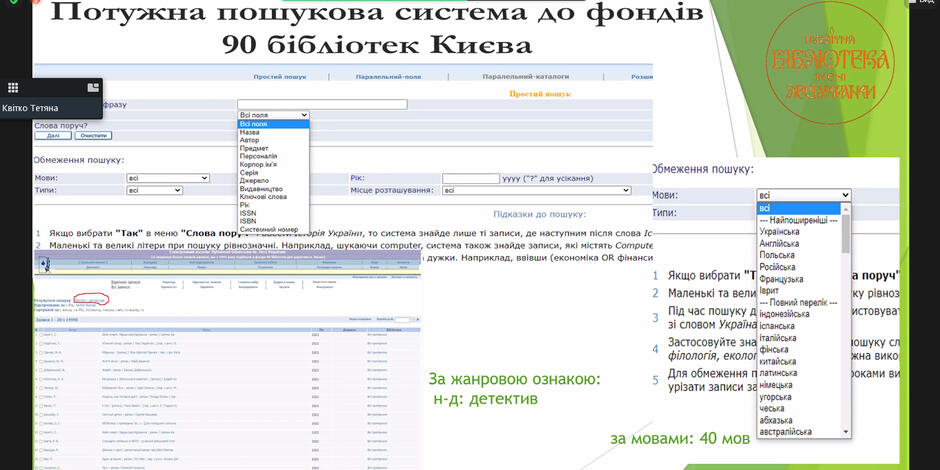Screen dimensions: 940x470
Task: Click the Zoom panel layout switch icon
Action: pyautogui.click(x=93, y=88)
